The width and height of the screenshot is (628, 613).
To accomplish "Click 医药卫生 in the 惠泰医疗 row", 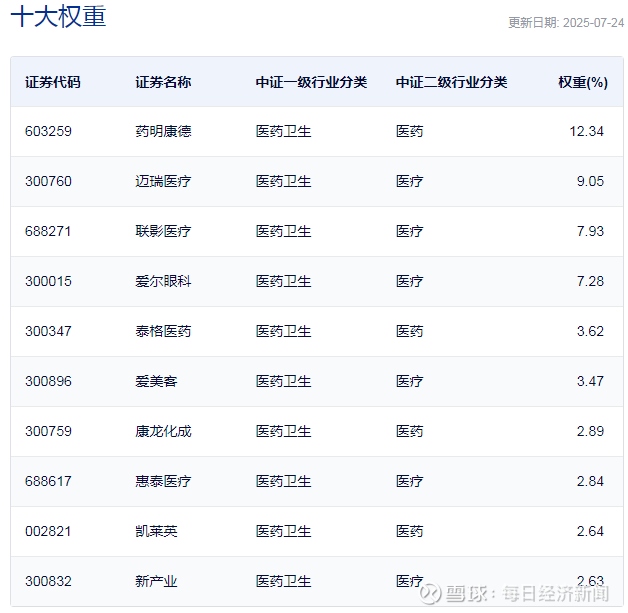I will 284,481.
